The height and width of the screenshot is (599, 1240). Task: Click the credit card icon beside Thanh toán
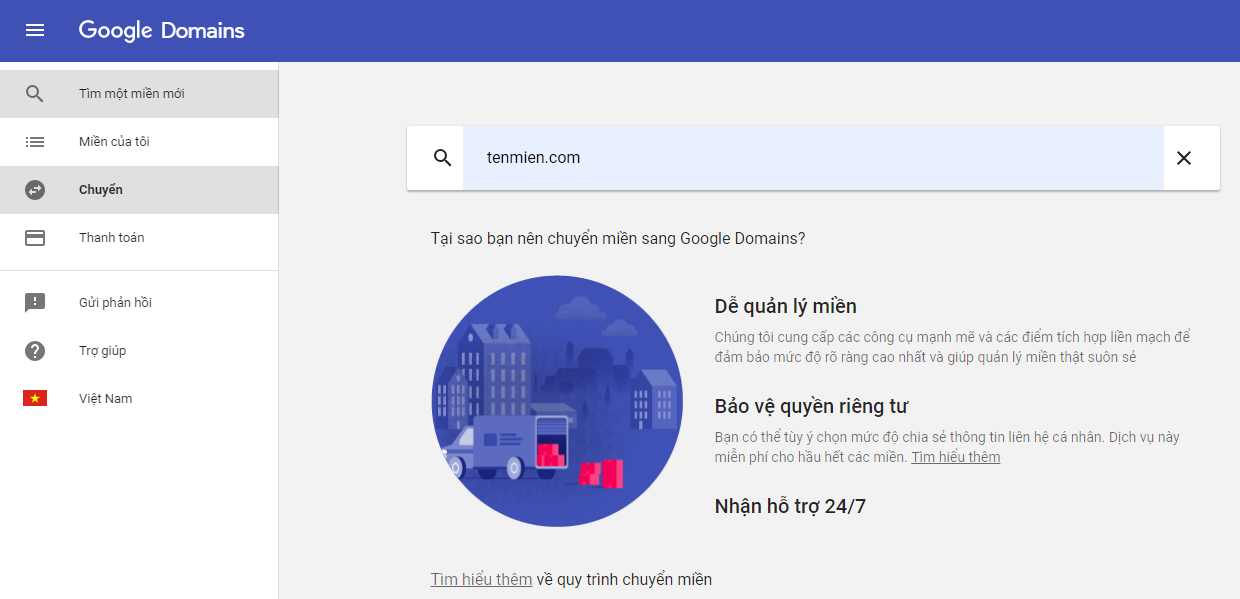click(x=35, y=238)
